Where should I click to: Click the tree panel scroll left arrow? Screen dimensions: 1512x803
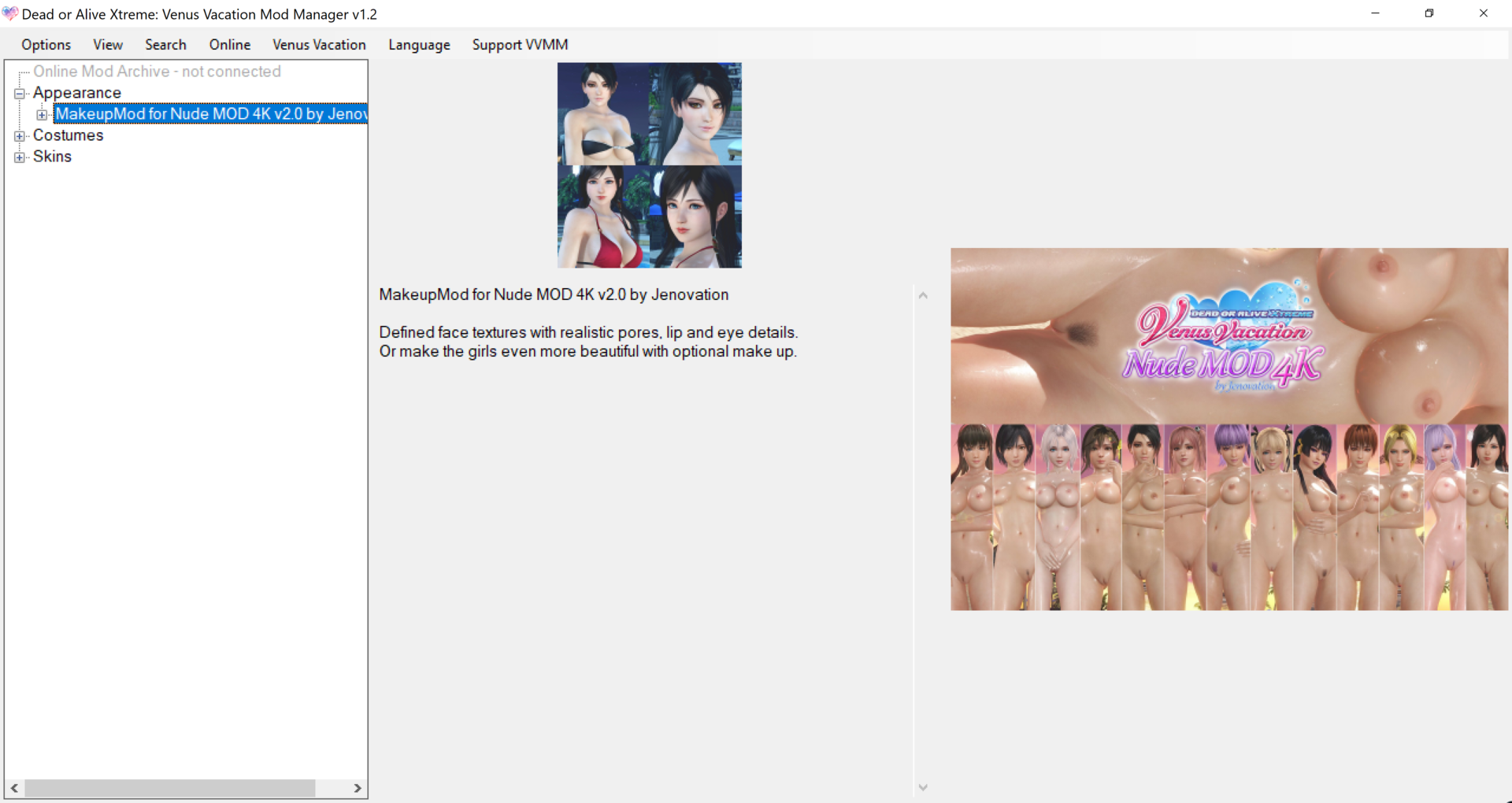[x=14, y=788]
